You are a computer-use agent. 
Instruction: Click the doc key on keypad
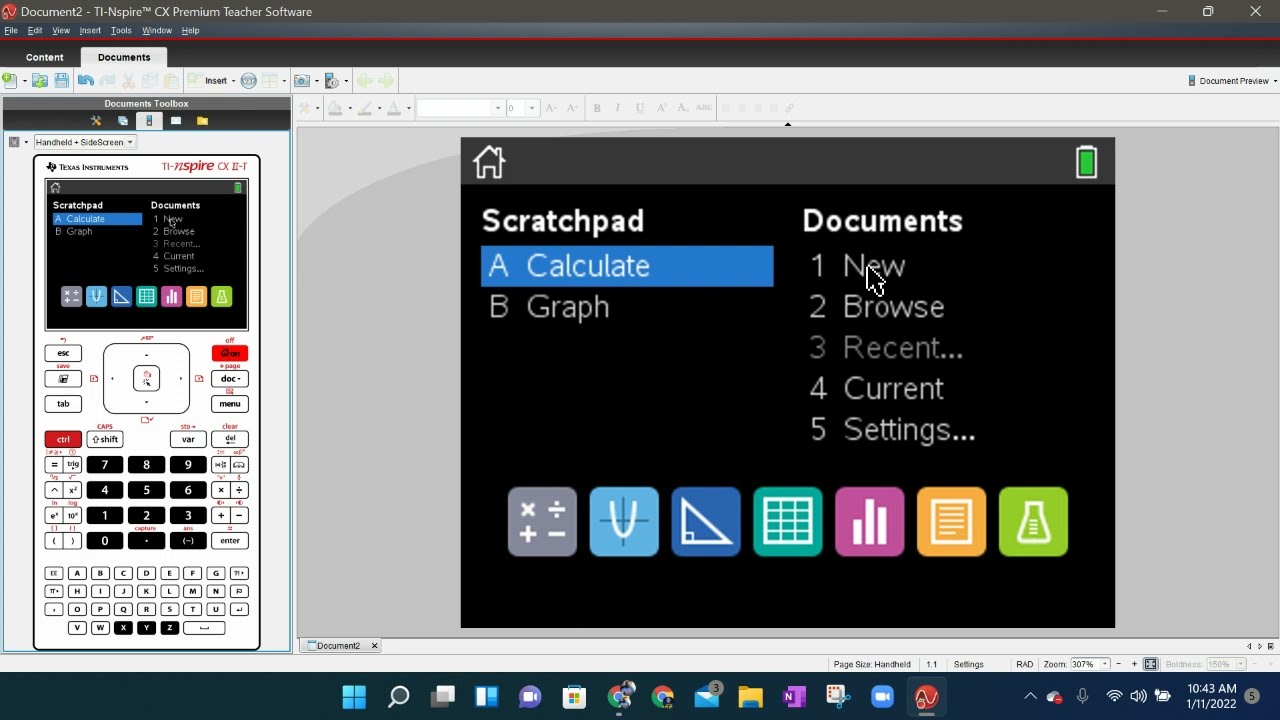pyautogui.click(x=229, y=379)
